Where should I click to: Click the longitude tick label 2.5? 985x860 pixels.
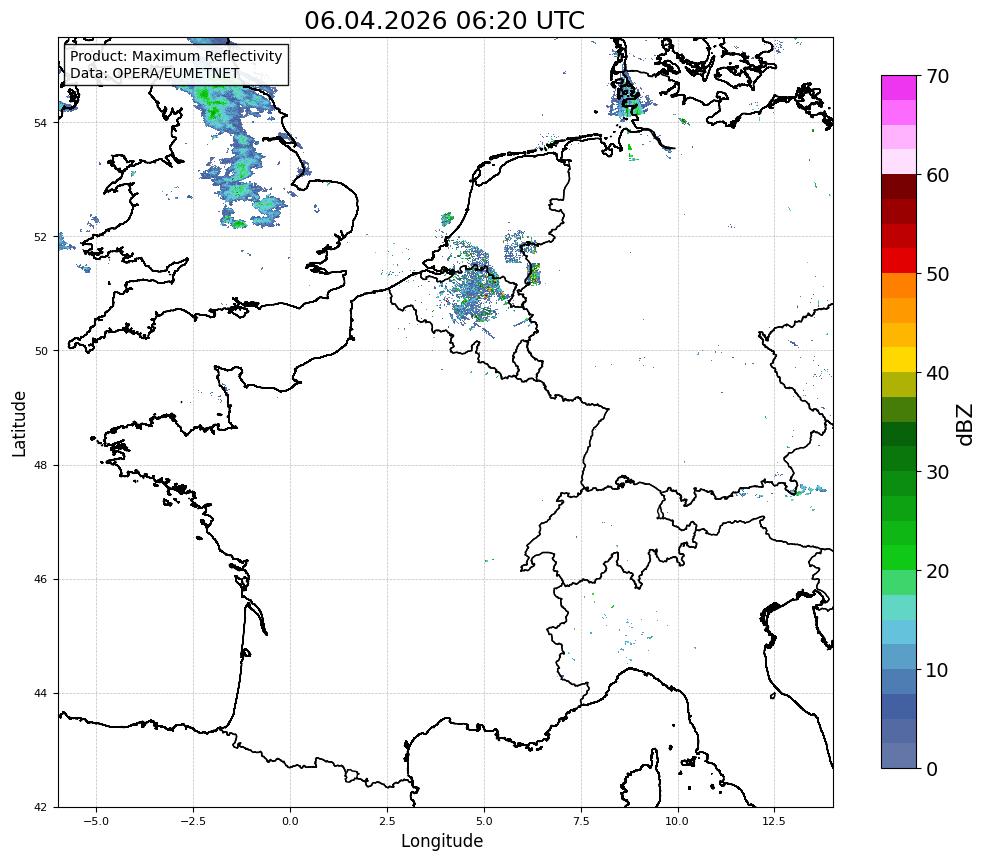[387, 821]
